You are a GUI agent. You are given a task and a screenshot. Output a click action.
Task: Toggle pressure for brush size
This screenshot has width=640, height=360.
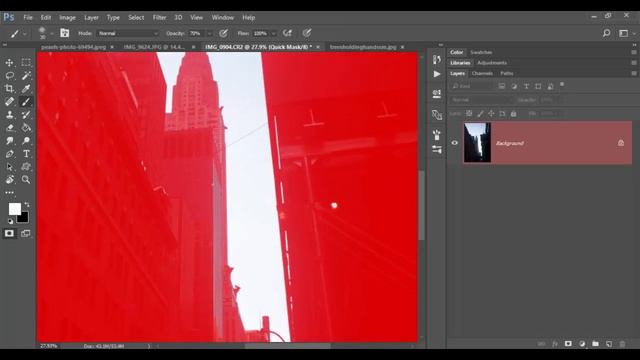coord(307,33)
